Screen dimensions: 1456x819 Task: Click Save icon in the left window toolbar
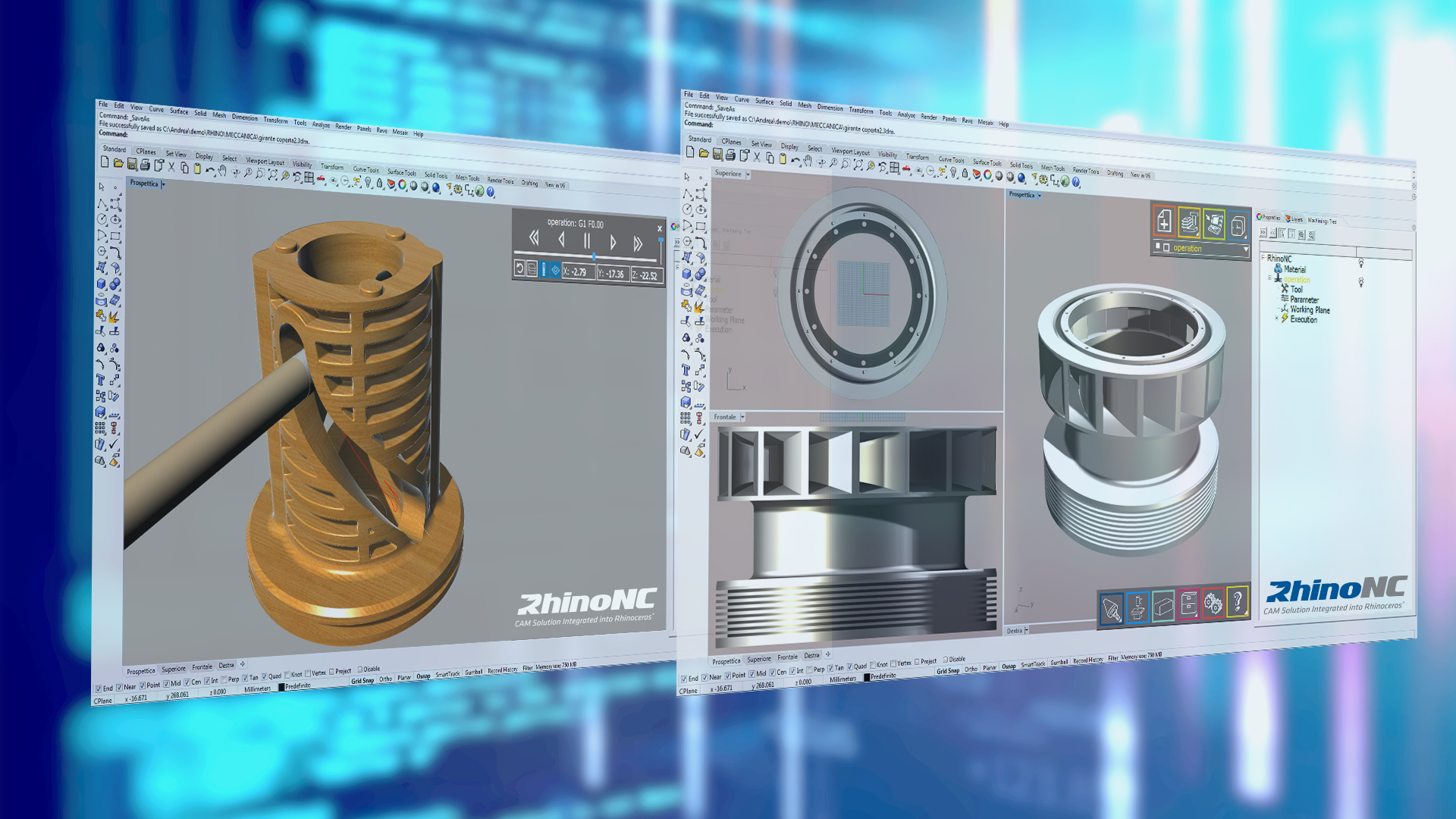coord(132,164)
